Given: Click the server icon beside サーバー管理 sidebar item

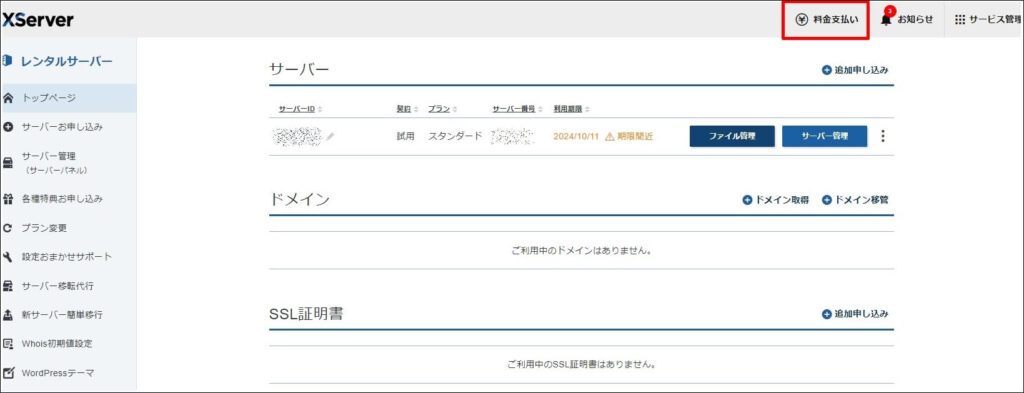Looking at the screenshot, I should 8,163.
